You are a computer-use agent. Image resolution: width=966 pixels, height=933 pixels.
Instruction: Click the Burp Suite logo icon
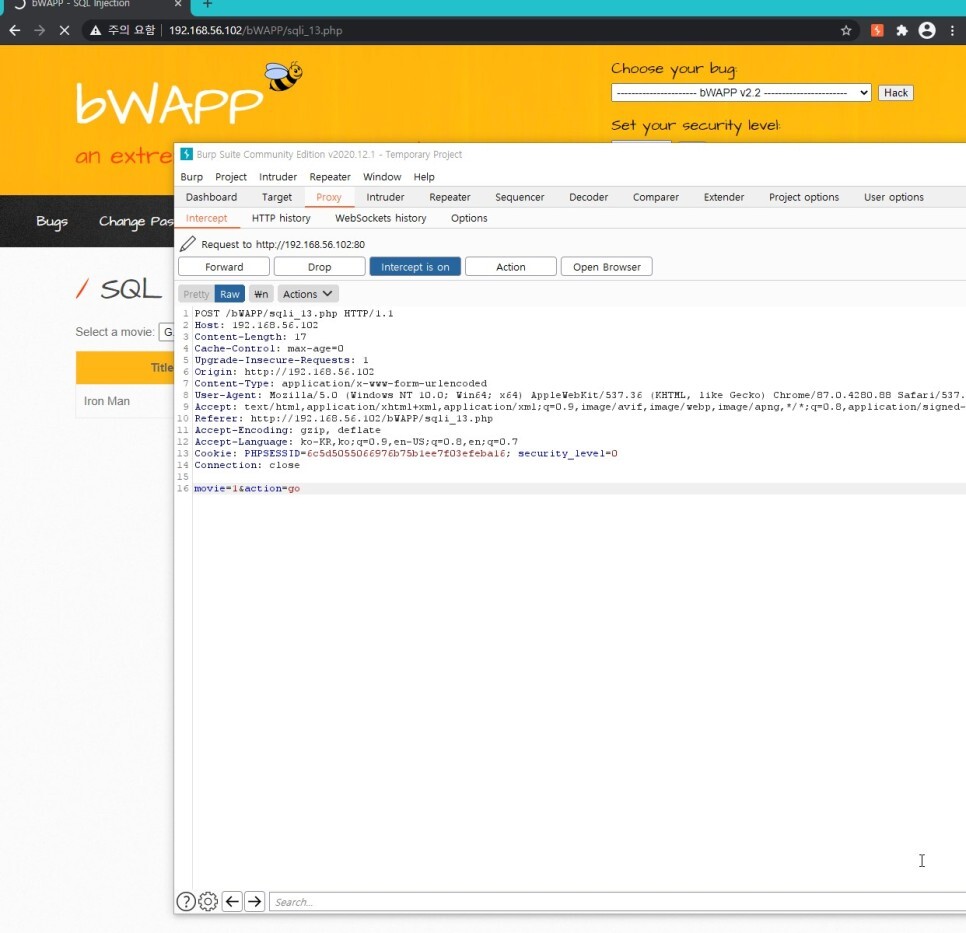click(x=186, y=154)
